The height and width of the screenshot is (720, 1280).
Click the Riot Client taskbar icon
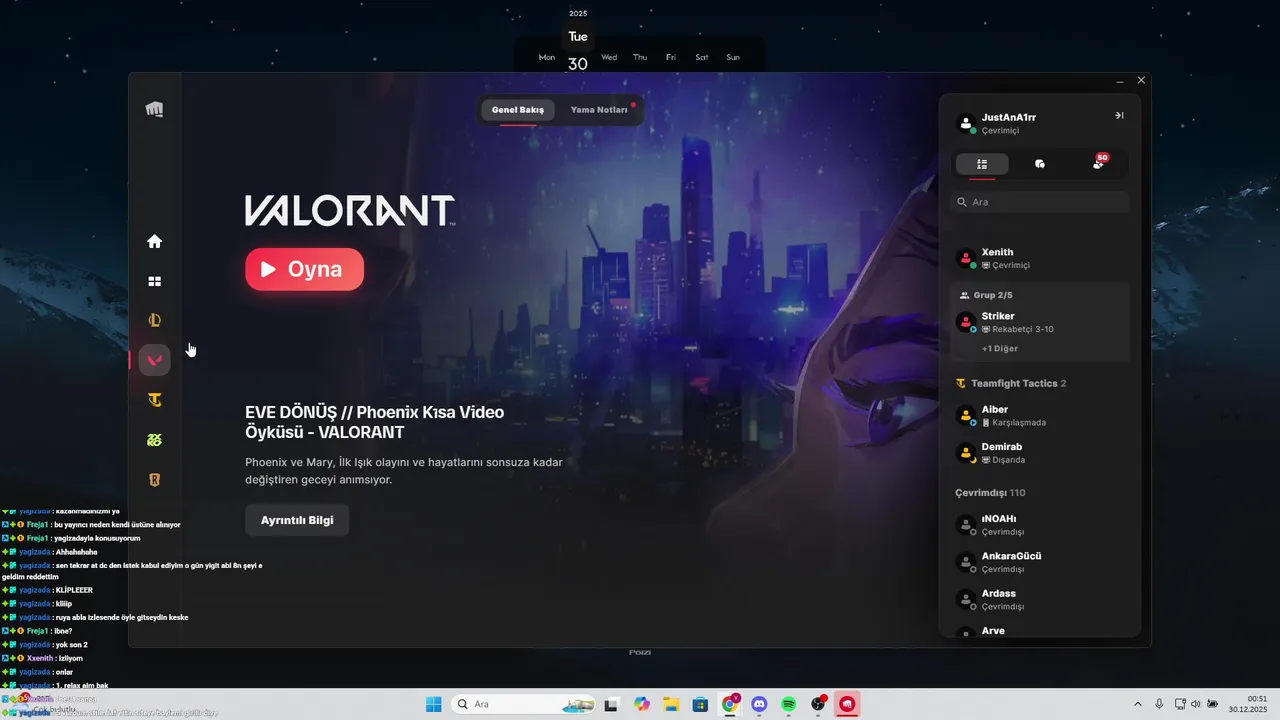tap(847, 704)
